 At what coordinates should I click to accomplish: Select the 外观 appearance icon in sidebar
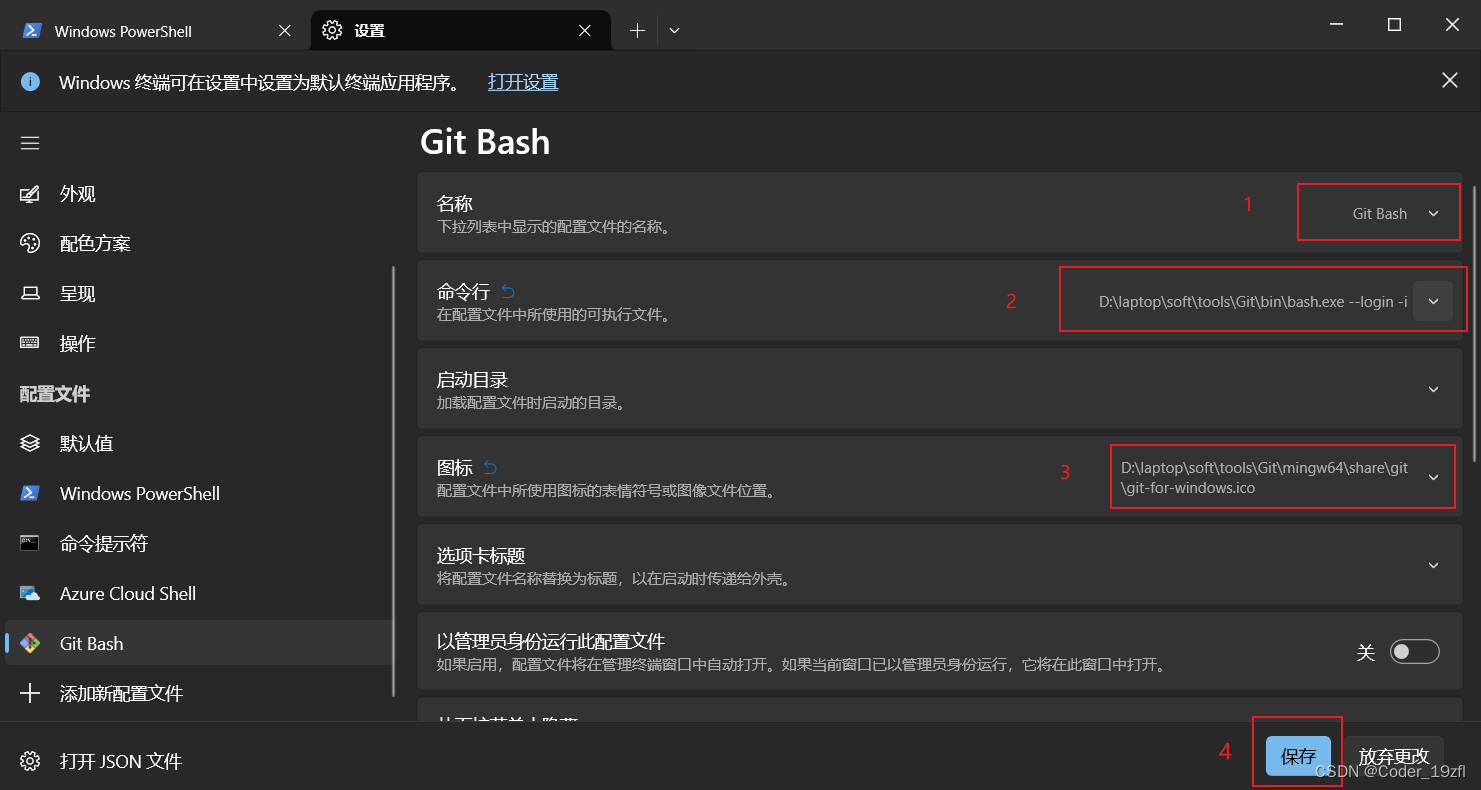pos(30,194)
